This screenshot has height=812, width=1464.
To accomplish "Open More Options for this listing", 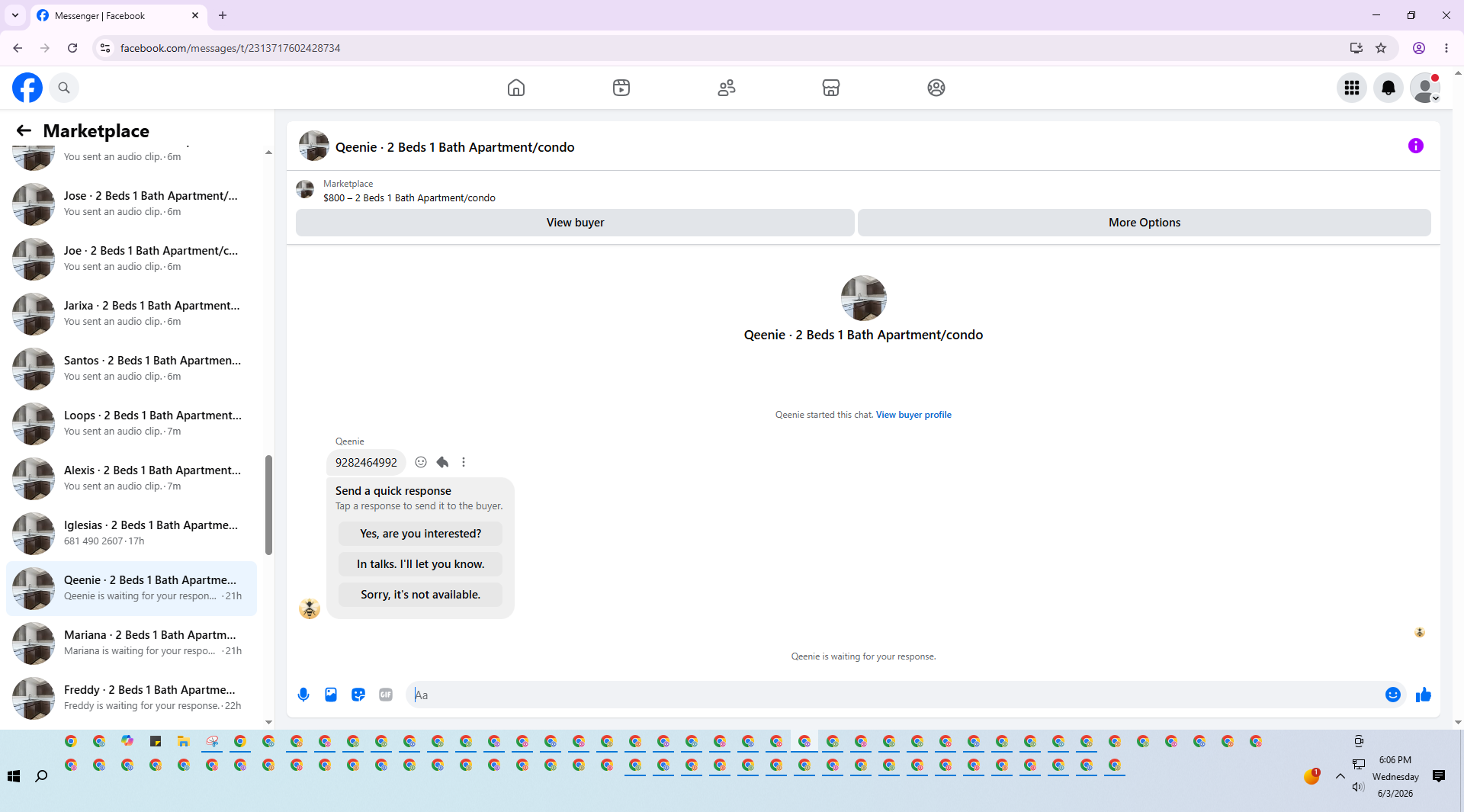I will click(x=1145, y=223).
